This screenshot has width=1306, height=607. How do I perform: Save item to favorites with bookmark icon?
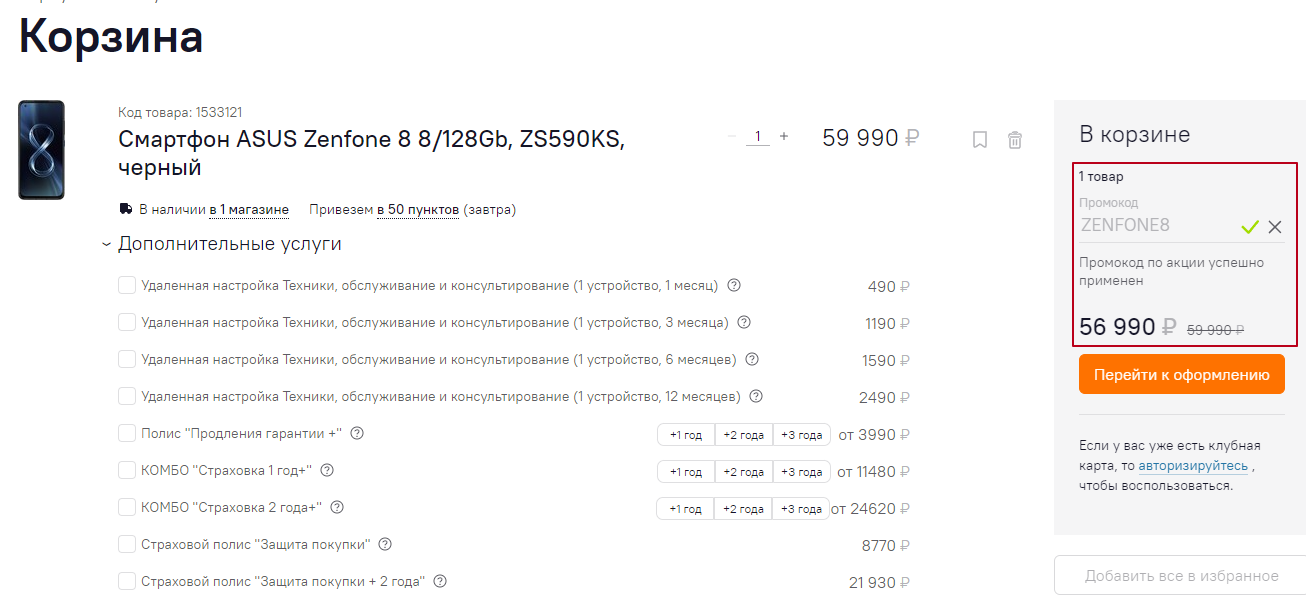pos(980,140)
